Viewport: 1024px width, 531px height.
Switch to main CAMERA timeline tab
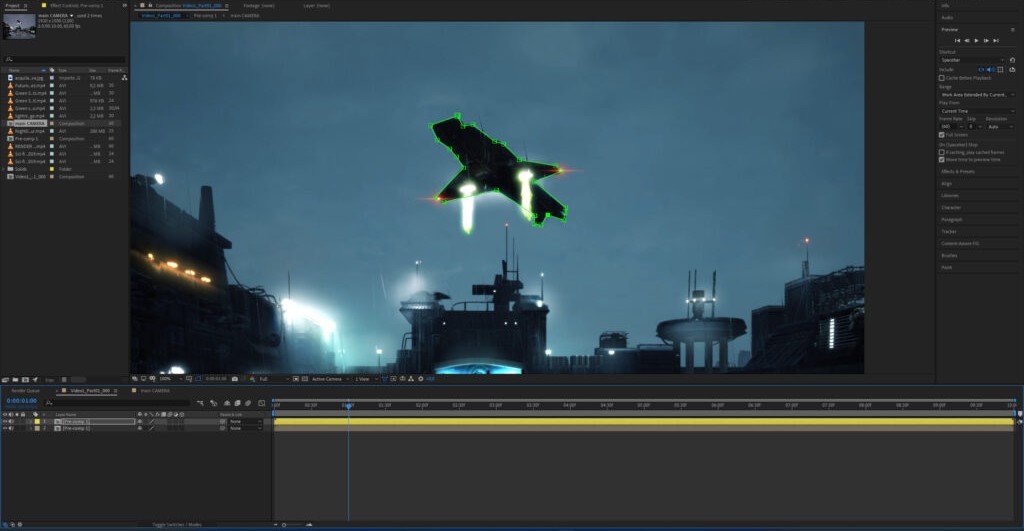click(155, 391)
